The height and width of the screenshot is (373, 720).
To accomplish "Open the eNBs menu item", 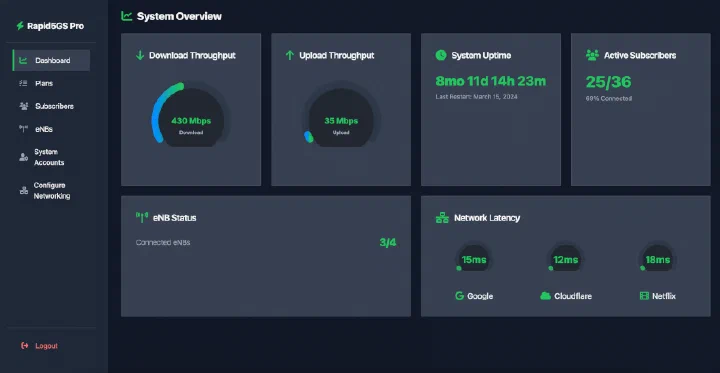I will click(x=51, y=129).
